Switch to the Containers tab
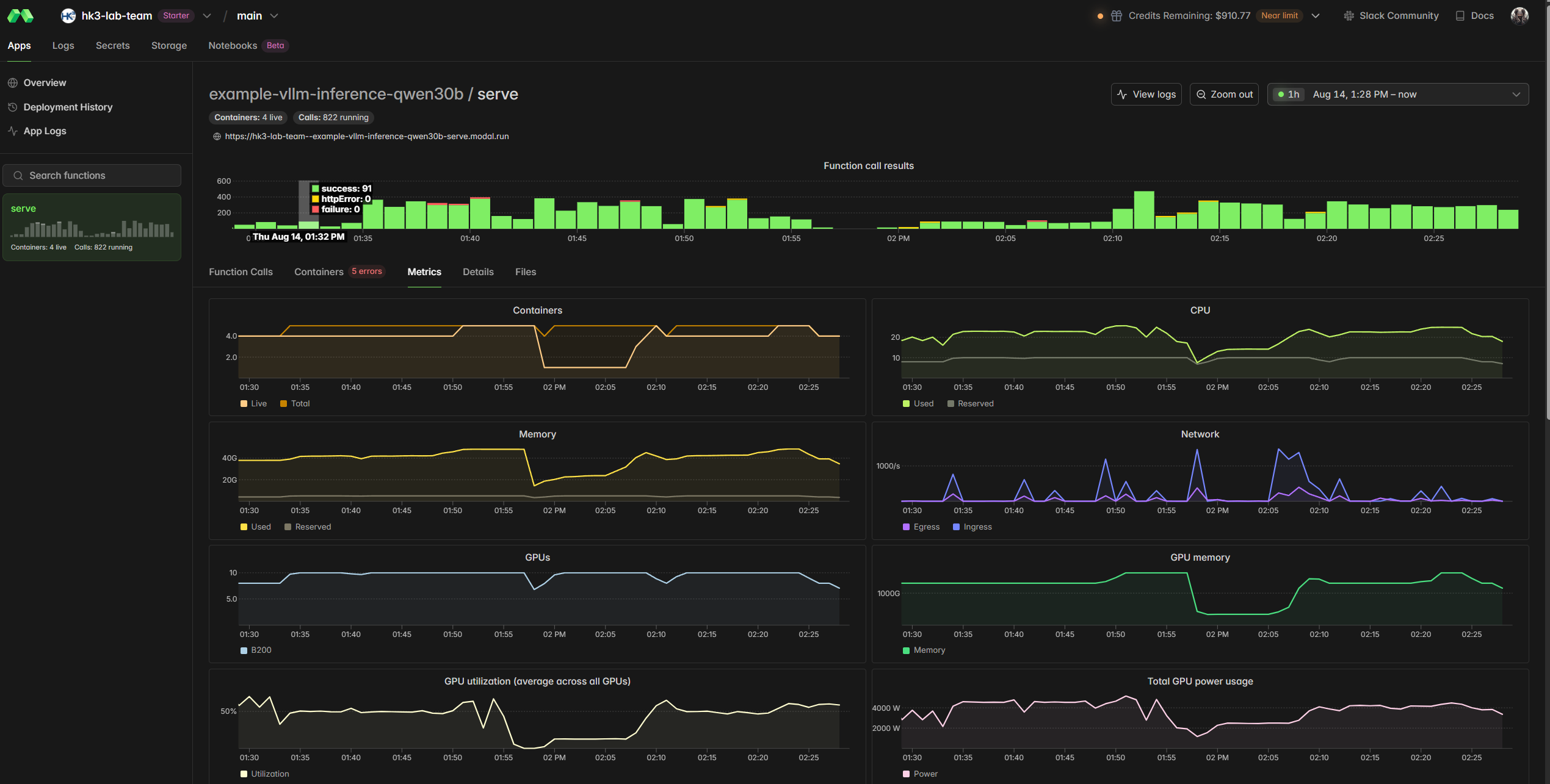Image resolution: width=1550 pixels, height=784 pixels. 319,272
